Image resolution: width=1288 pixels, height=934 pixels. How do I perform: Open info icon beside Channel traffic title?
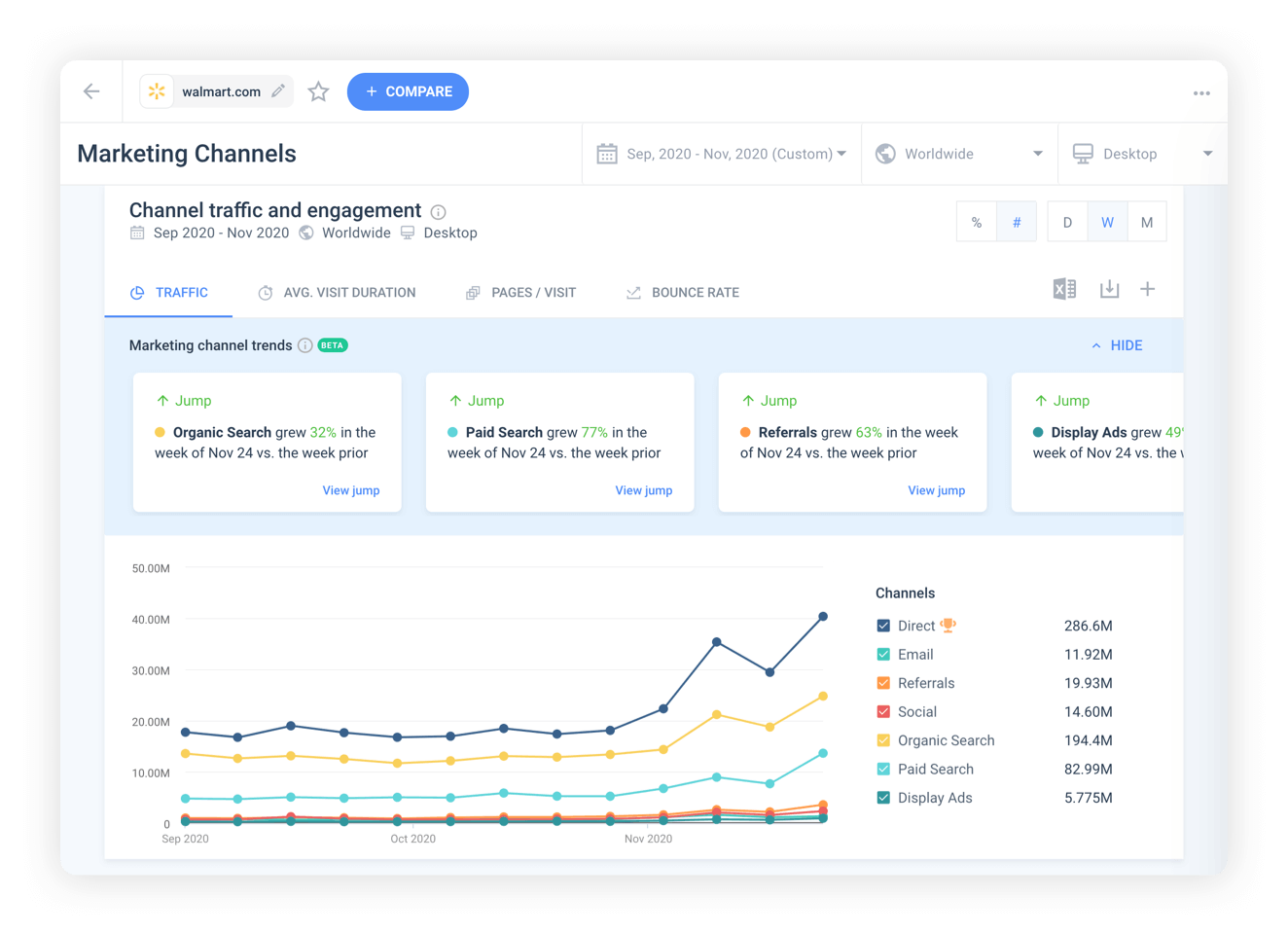[439, 212]
